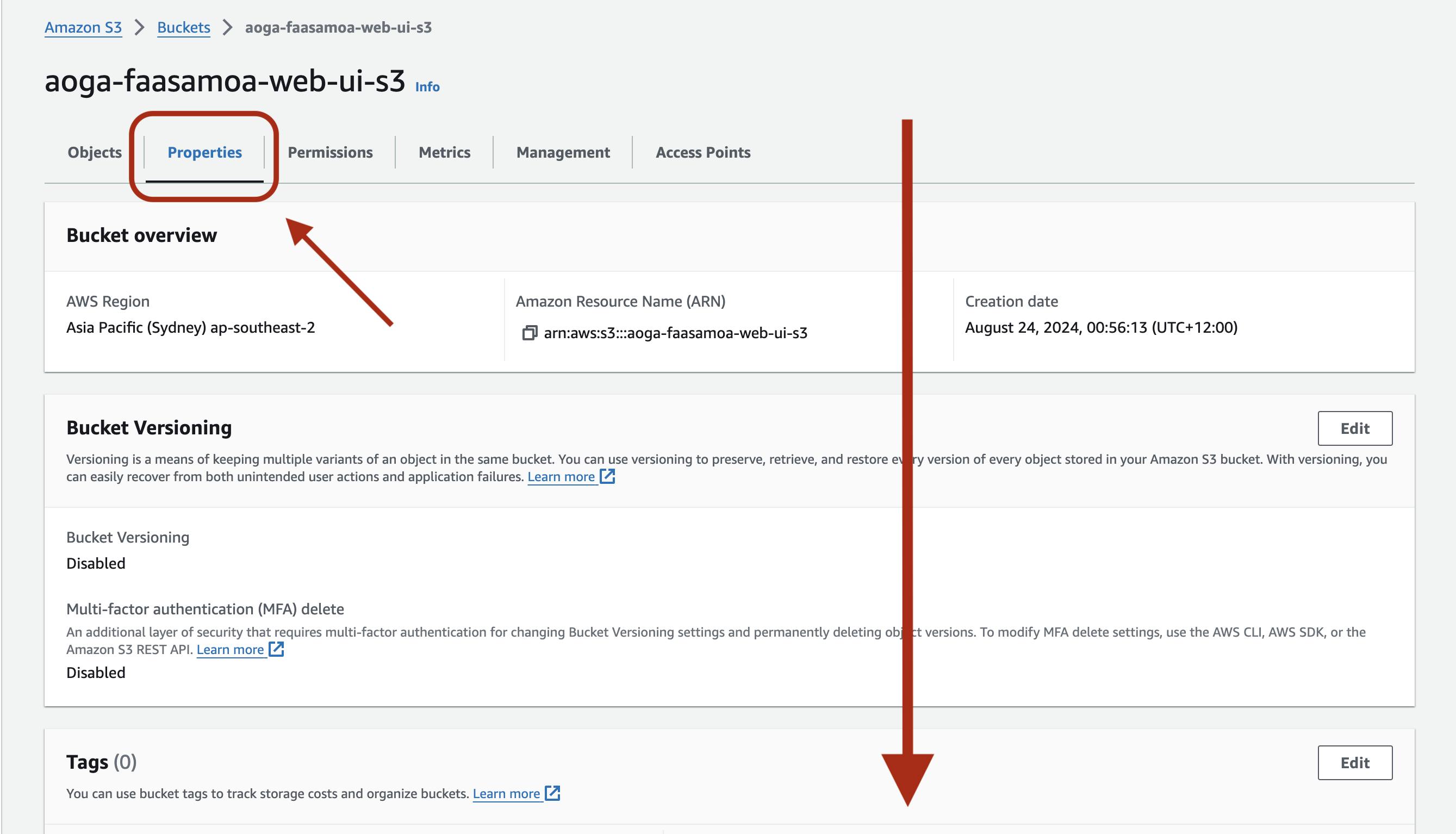Click the ARN text arn:aws:s3:::aoga-faasamoa-web-ui-s3
The width and height of the screenshot is (1456, 834).
(675, 333)
